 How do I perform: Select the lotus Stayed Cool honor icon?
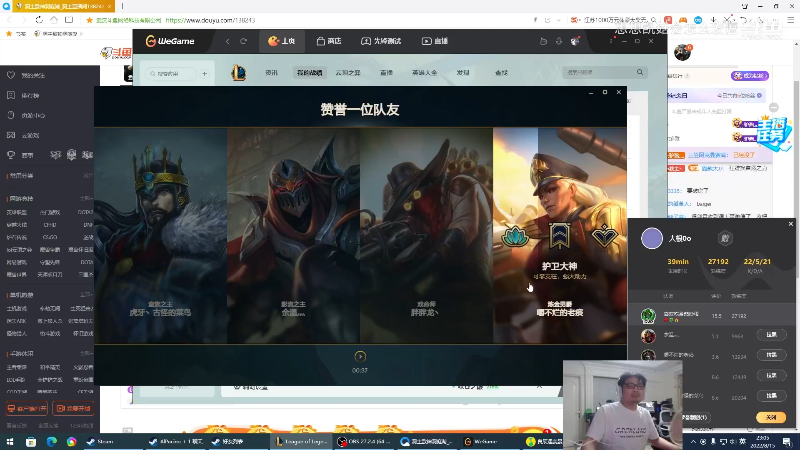(515, 236)
